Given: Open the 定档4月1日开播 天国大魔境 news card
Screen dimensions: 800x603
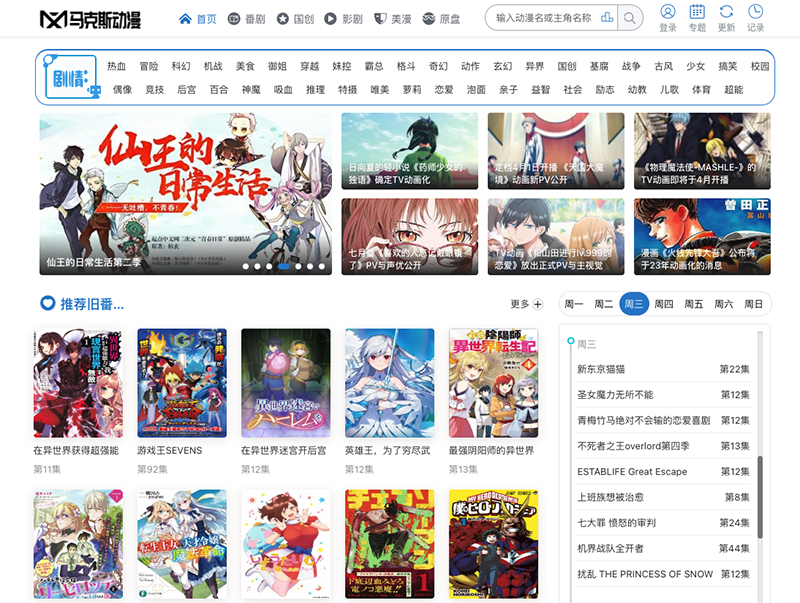Looking at the screenshot, I should (556, 151).
